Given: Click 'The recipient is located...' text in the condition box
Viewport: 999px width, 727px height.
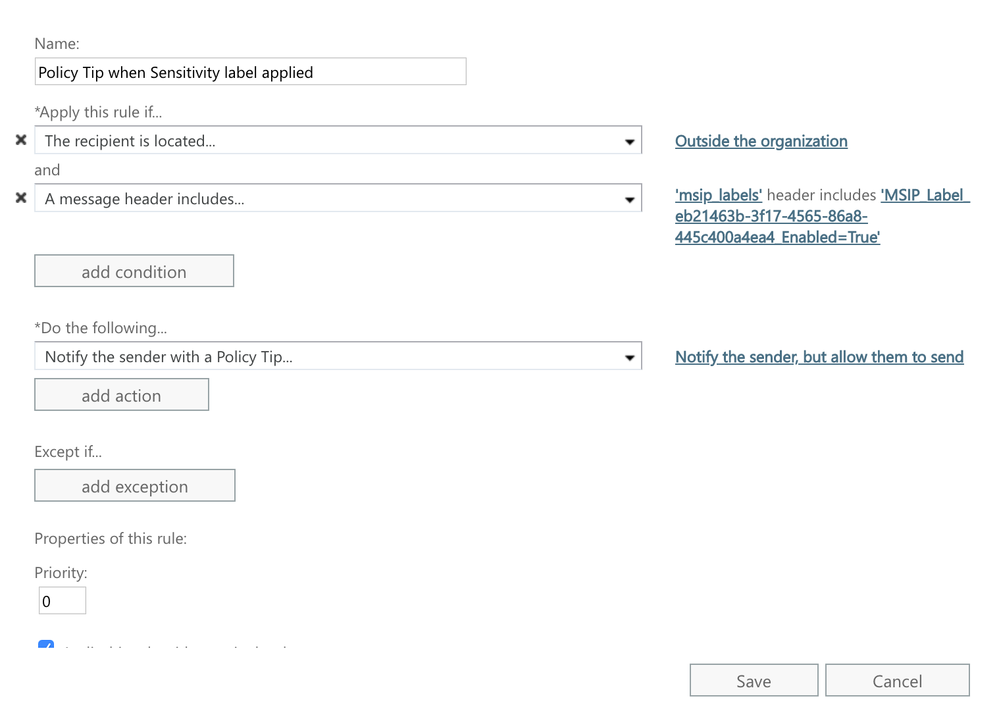Looking at the screenshot, I should point(130,141).
